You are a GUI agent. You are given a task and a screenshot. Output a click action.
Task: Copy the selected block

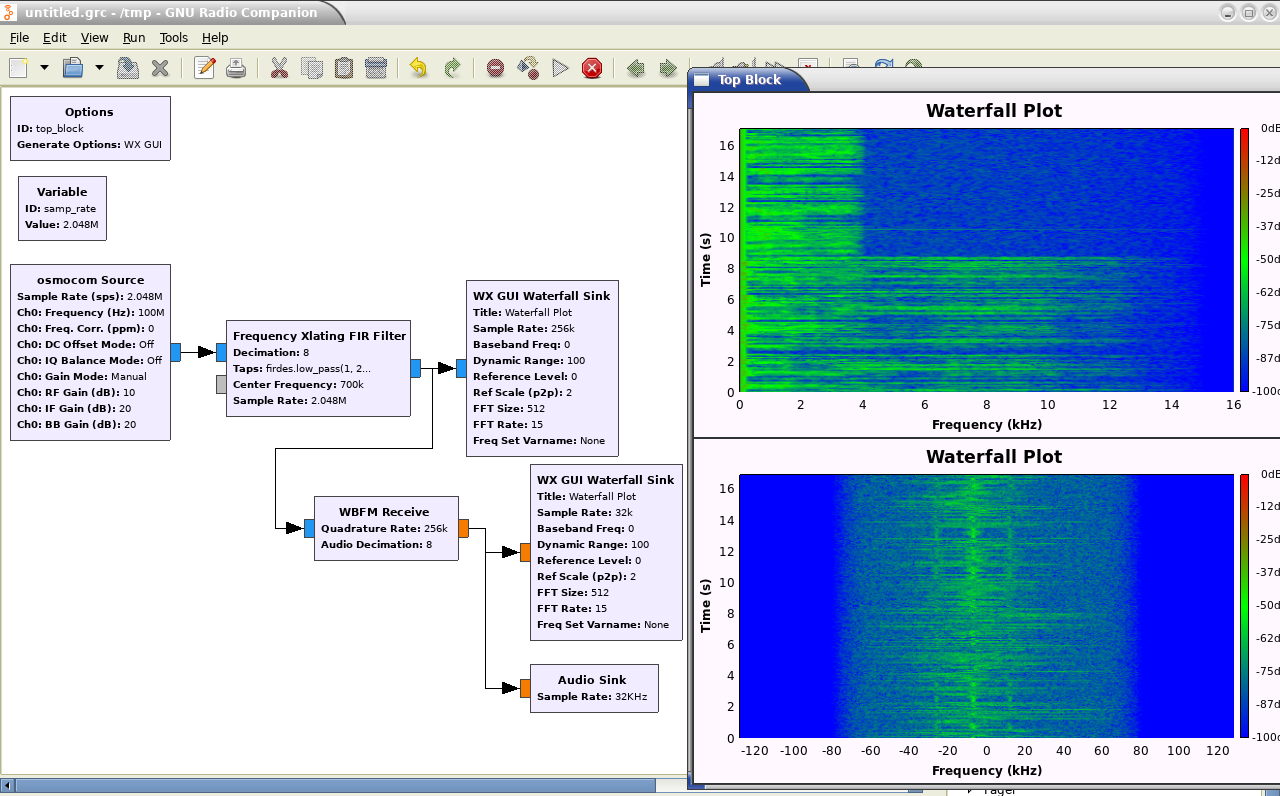[312, 68]
